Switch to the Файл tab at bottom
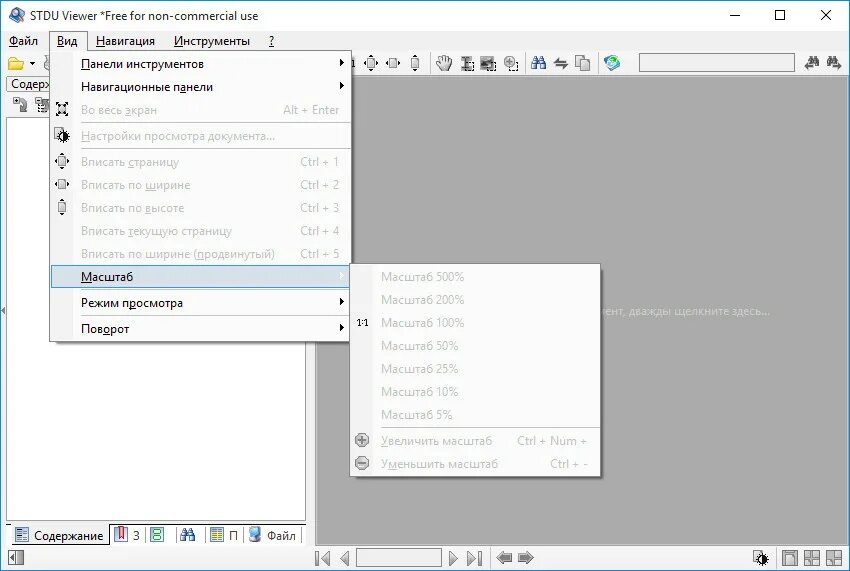Image resolution: width=850 pixels, height=571 pixels. coord(273,536)
